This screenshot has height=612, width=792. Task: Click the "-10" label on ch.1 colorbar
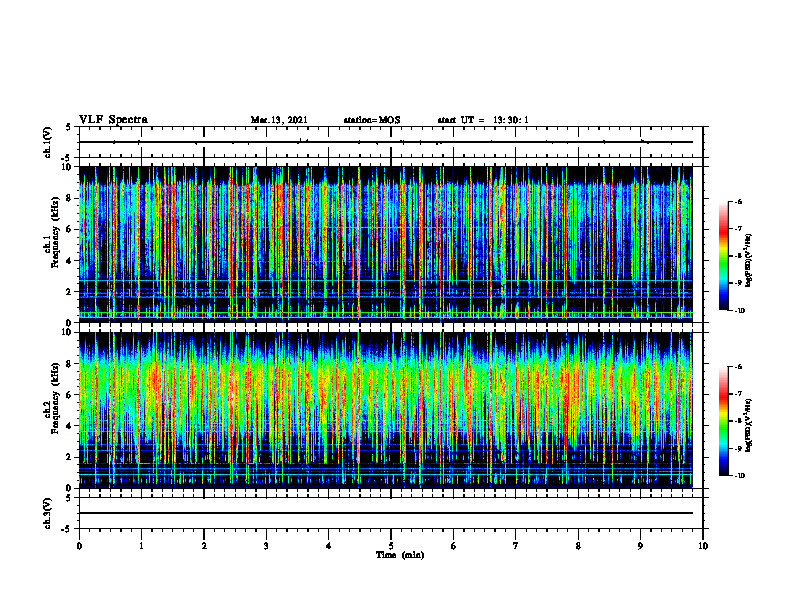pyautogui.click(x=739, y=311)
